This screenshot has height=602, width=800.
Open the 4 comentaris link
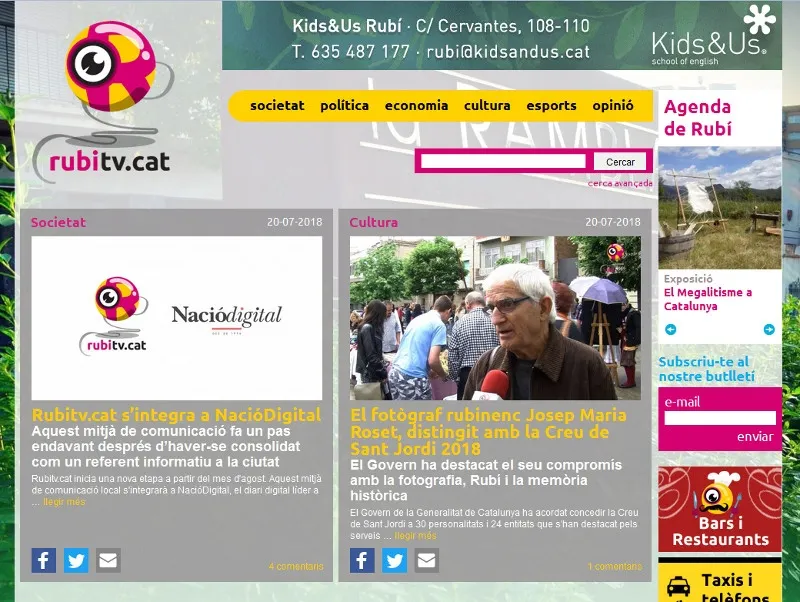pos(296,566)
